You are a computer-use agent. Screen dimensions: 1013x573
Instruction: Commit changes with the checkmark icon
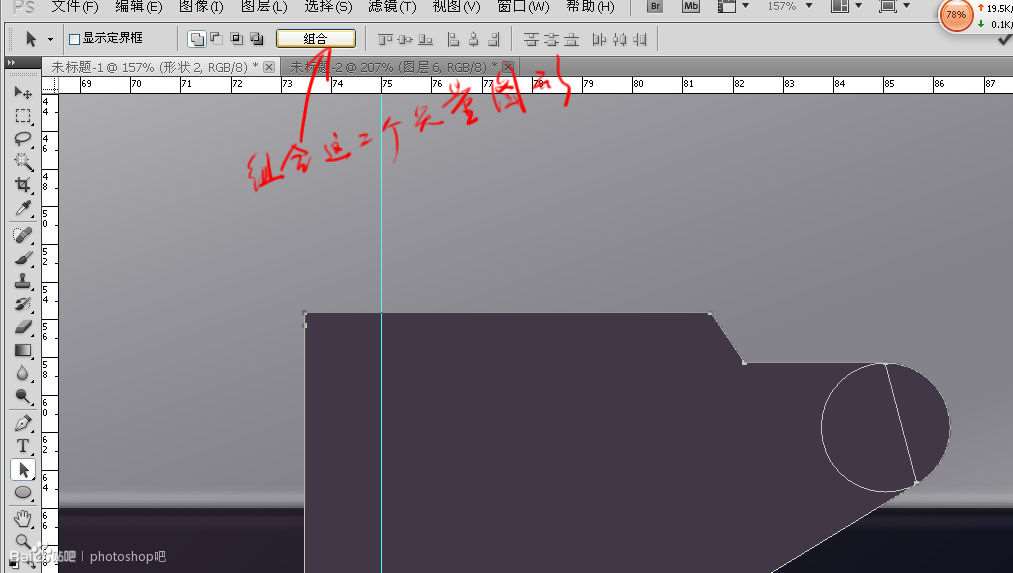(x=1005, y=39)
